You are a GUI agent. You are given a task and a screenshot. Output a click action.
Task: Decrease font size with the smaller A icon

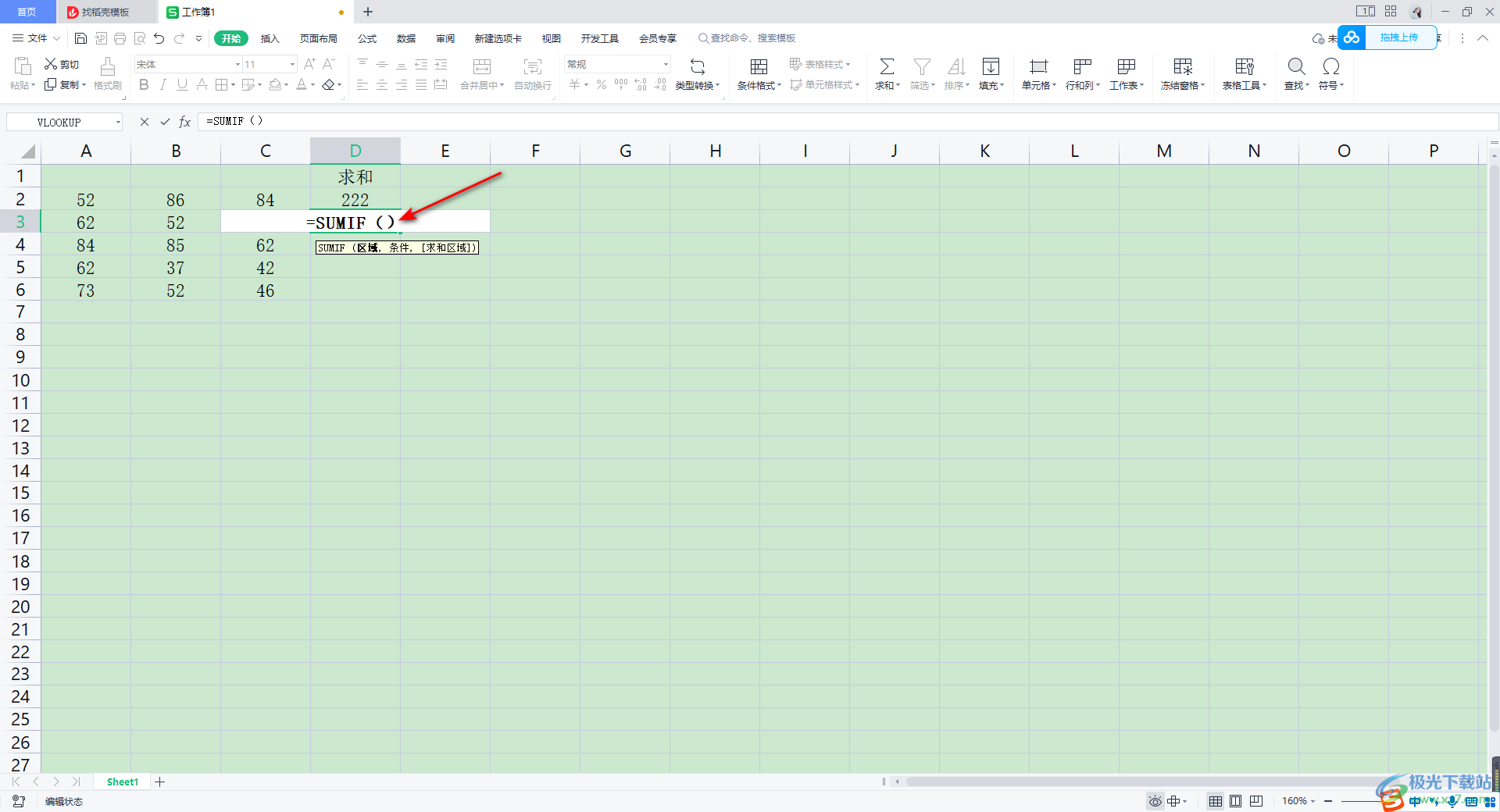coord(329,64)
